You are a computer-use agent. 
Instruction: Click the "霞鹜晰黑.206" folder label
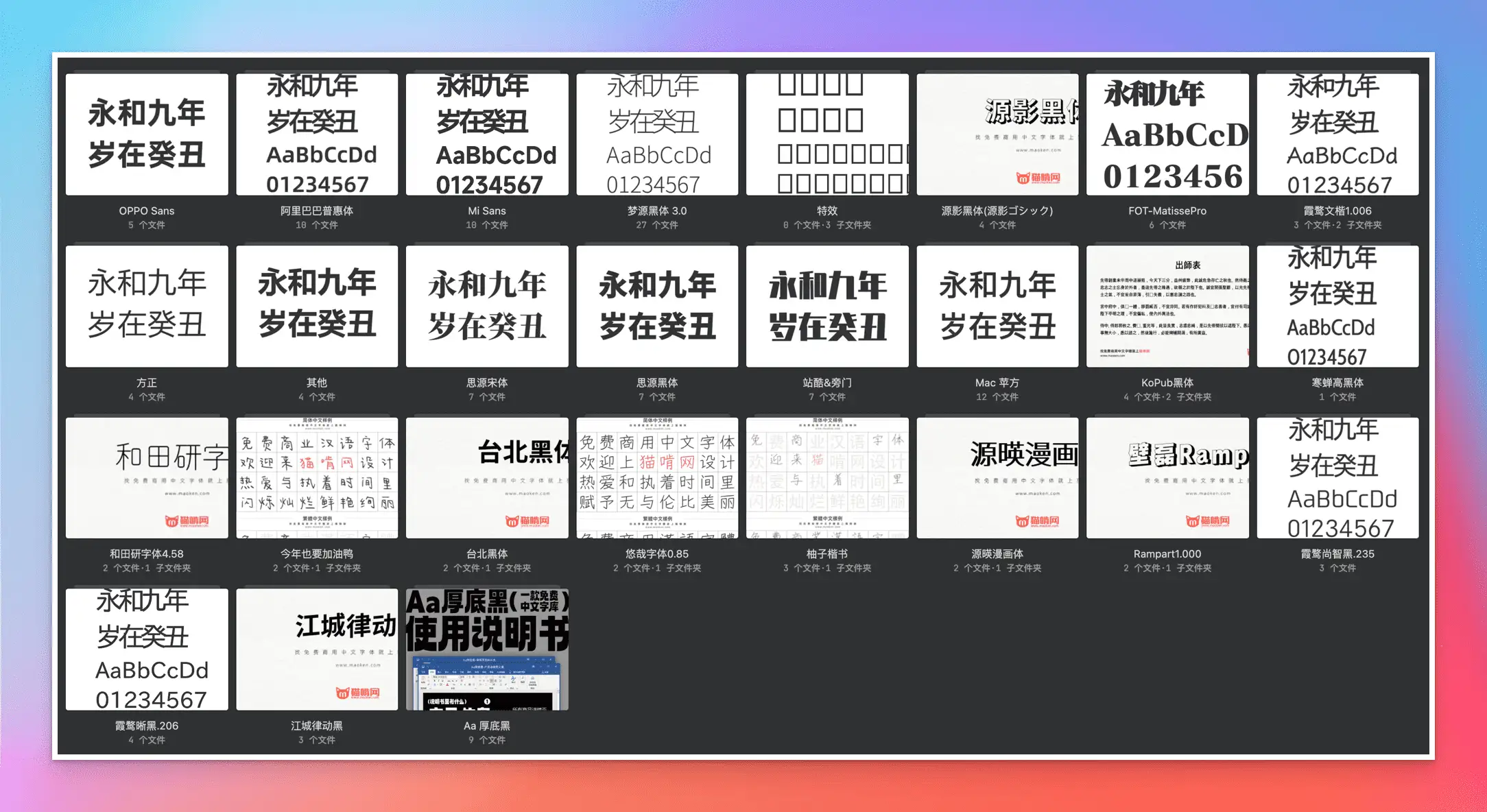click(x=147, y=726)
